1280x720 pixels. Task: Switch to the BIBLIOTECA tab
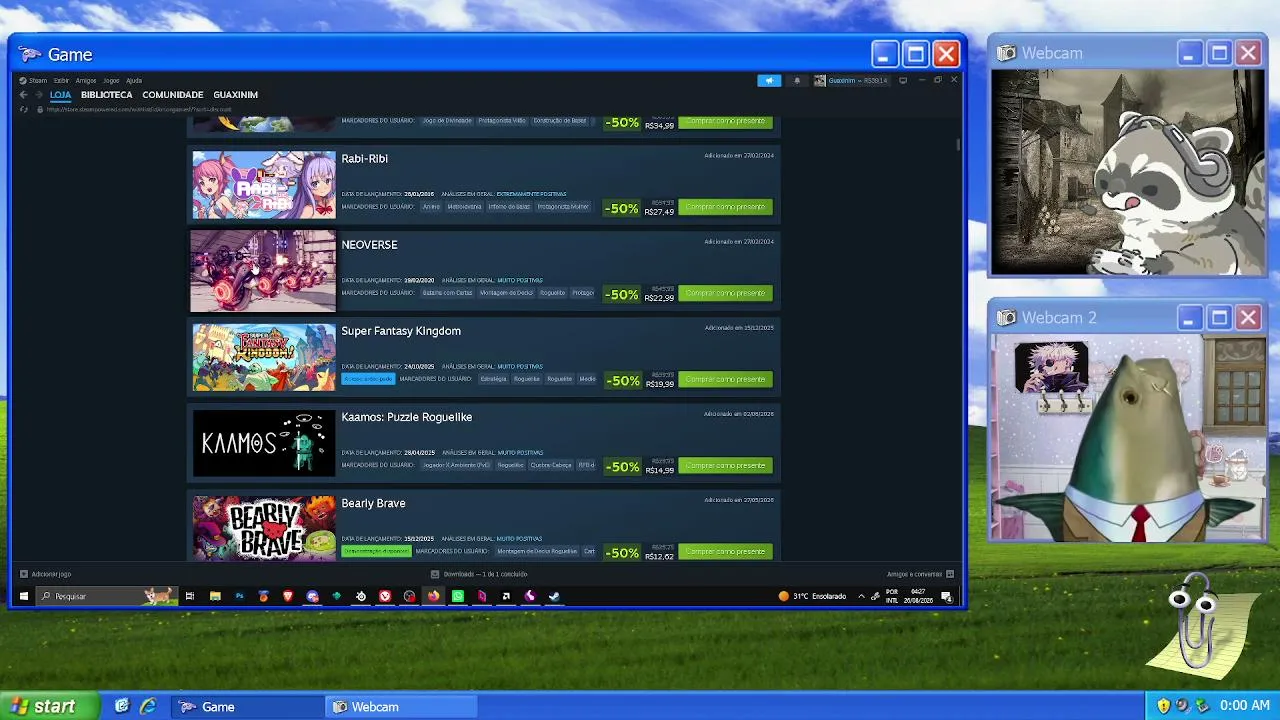107,95
